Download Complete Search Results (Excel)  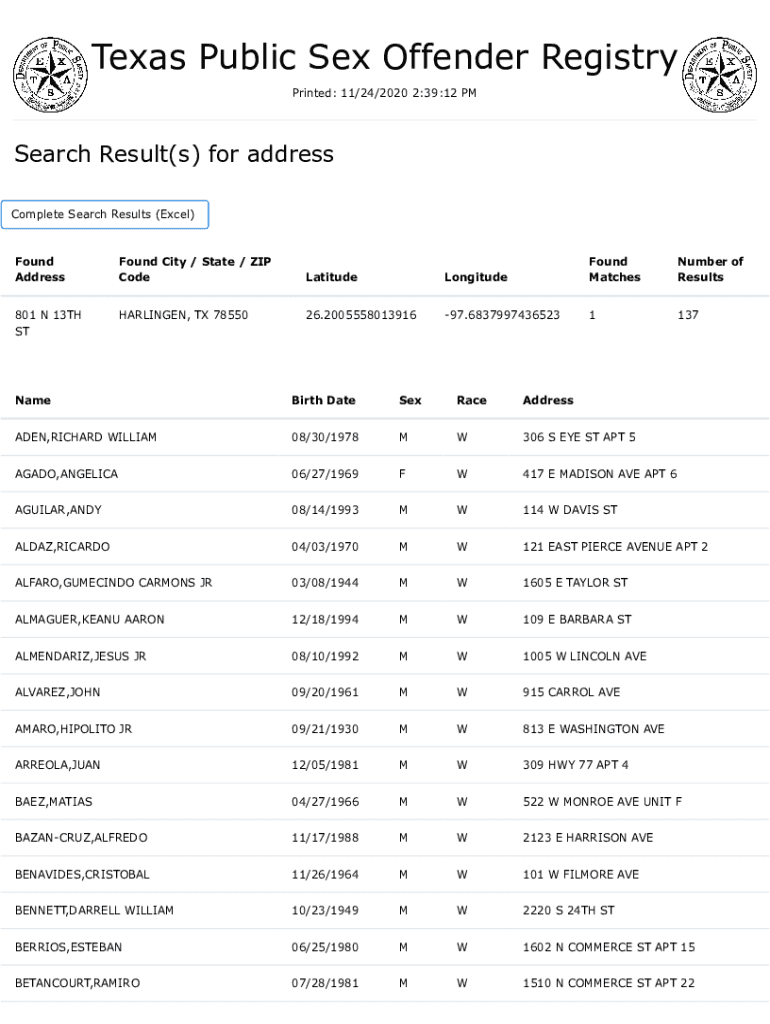point(105,215)
